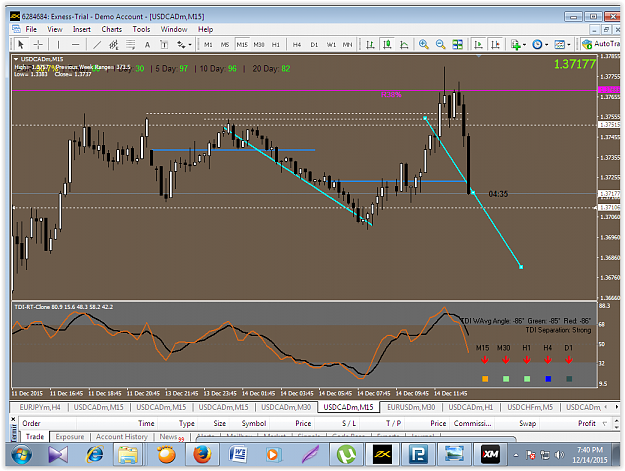The width and height of the screenshot is (625, 471).
Task: Open the File menu
Action: [x=31, y=29]
